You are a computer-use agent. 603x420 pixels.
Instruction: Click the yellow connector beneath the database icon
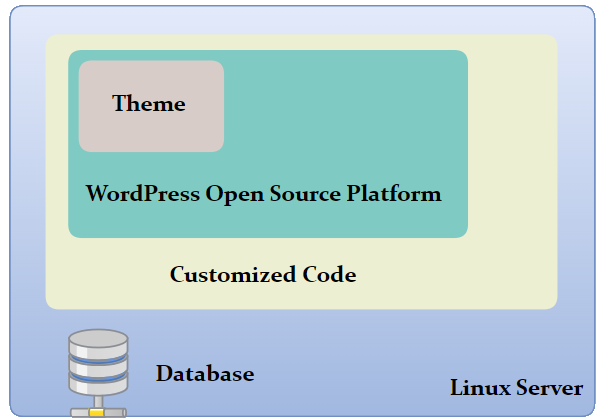pyautogui.click(x=97, y=411)
